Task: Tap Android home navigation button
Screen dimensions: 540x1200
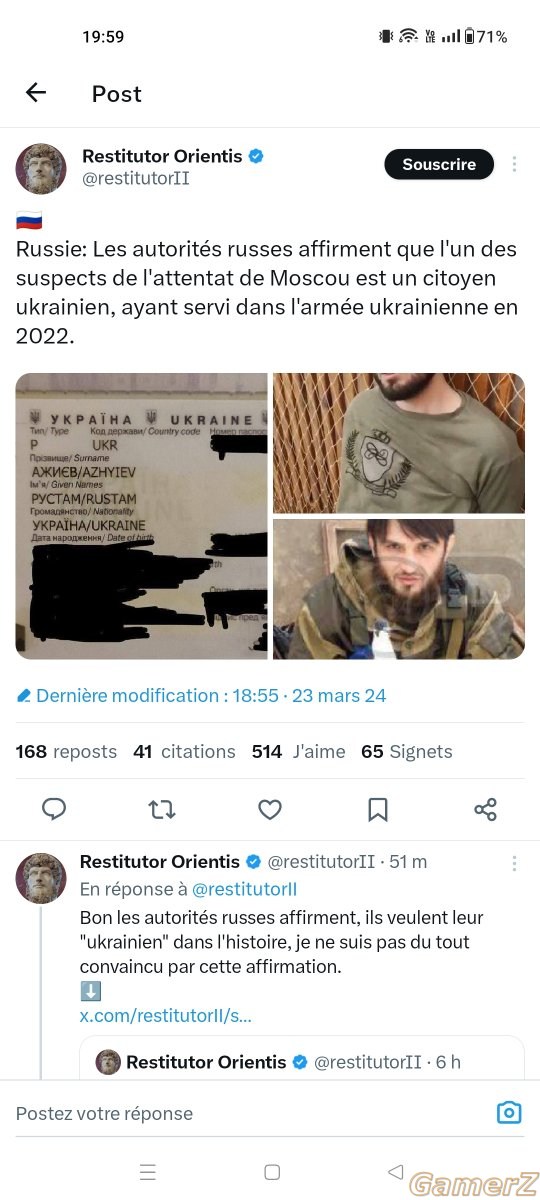Action: [271, 1172]
